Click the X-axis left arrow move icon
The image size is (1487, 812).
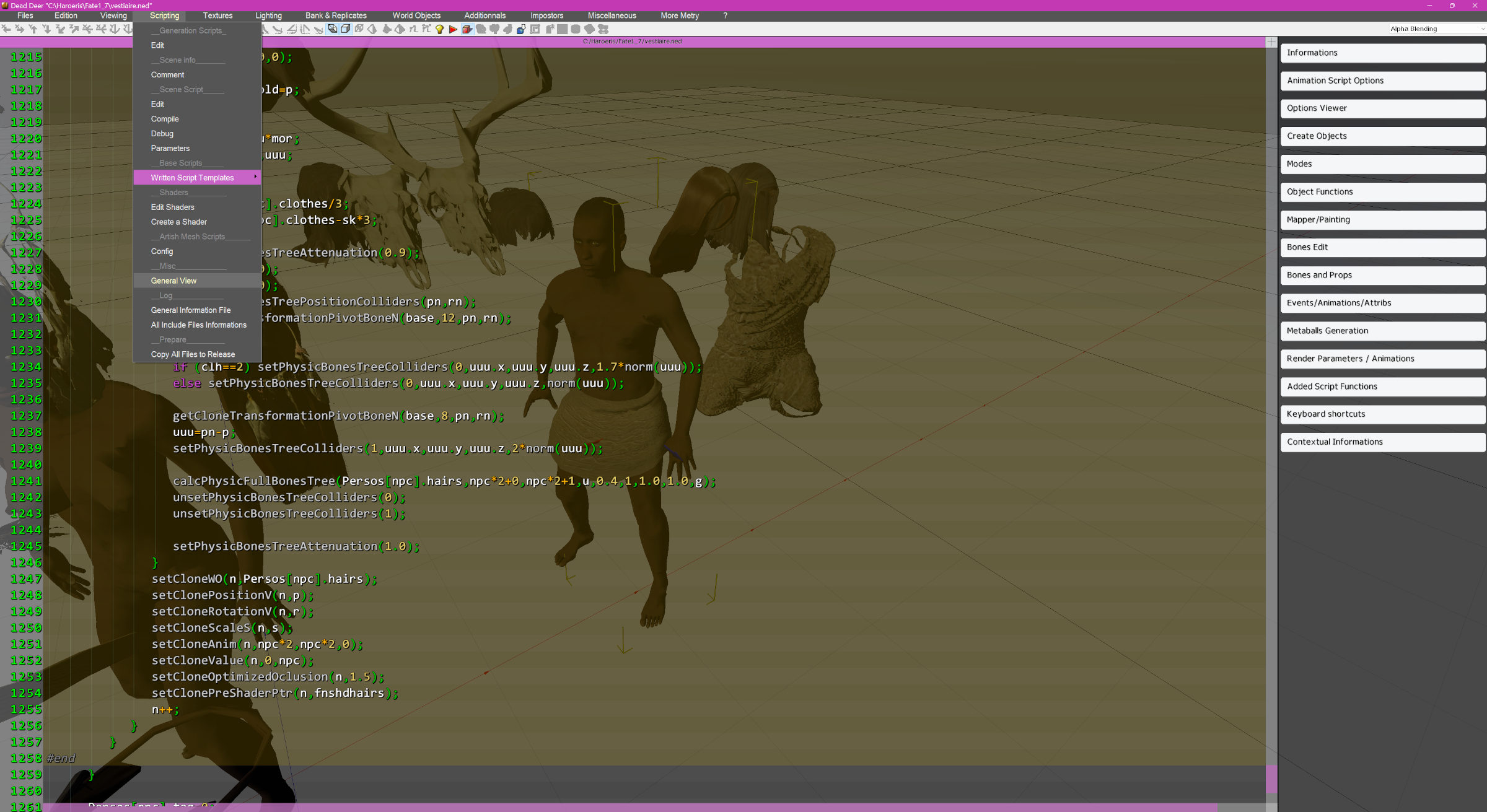[x=6, y=28]
